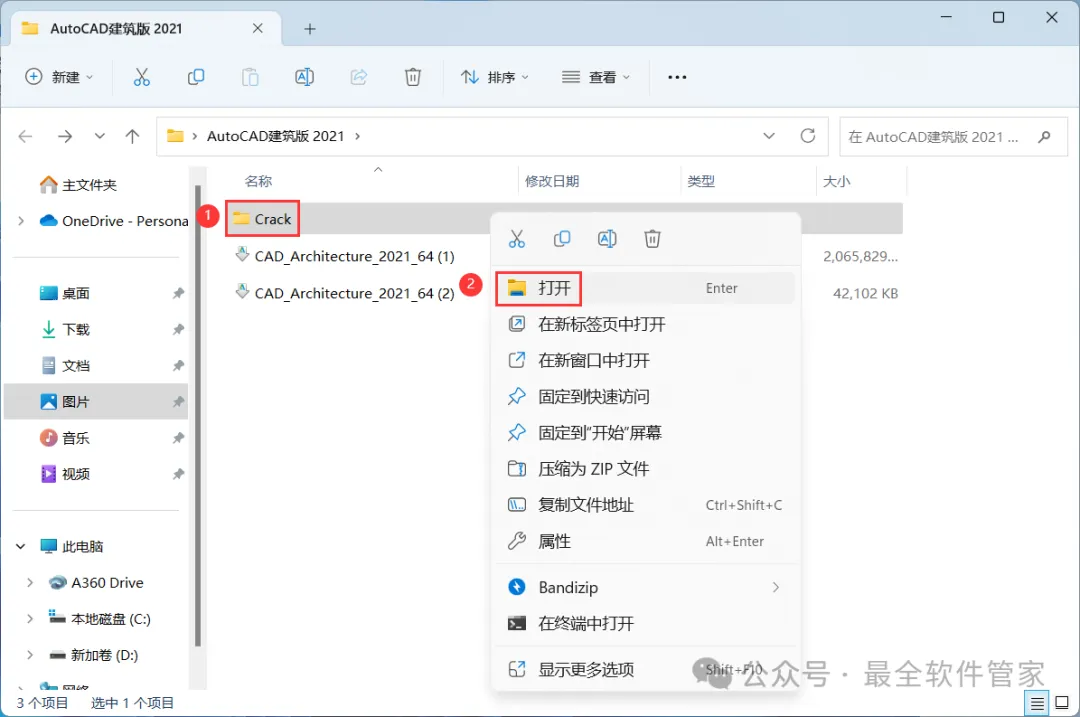Viewport: 1080px width, 717px height.
Task: Go forward with the right arrow button
Action: point(65,136)
